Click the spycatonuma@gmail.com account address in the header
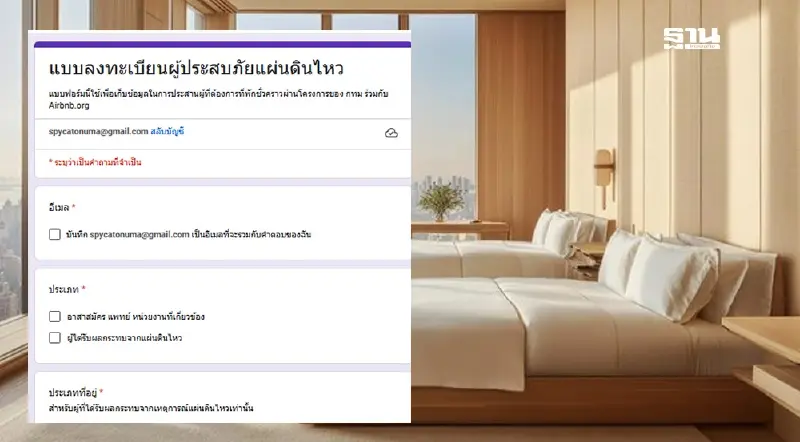This screenshot has width=800, height=442. 98,131
